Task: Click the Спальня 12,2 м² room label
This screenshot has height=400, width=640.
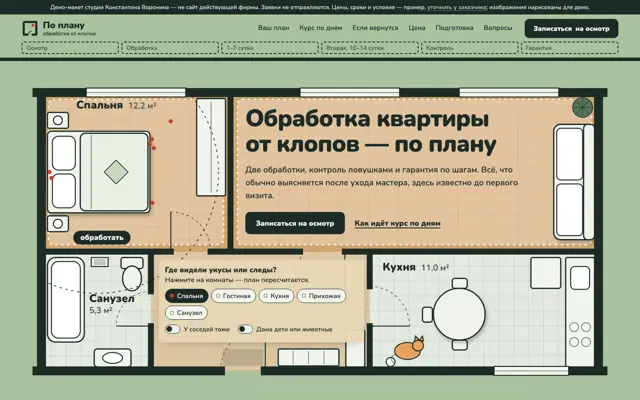Action: click(116, 105)
